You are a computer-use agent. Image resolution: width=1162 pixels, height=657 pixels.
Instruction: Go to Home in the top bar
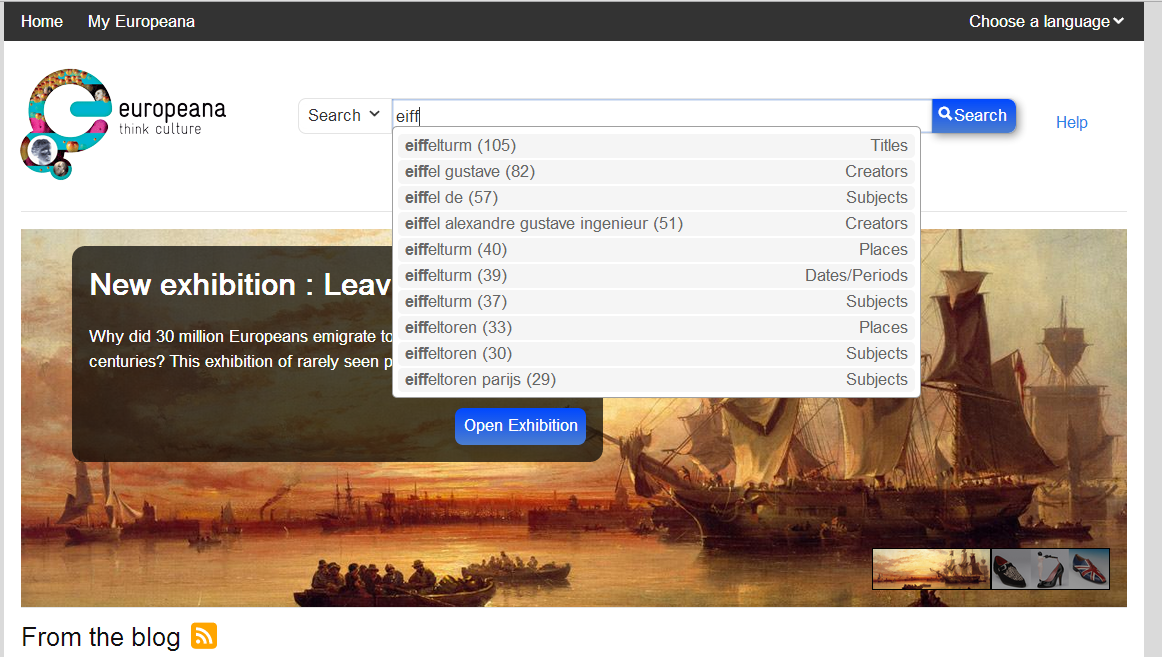[42, 21]
